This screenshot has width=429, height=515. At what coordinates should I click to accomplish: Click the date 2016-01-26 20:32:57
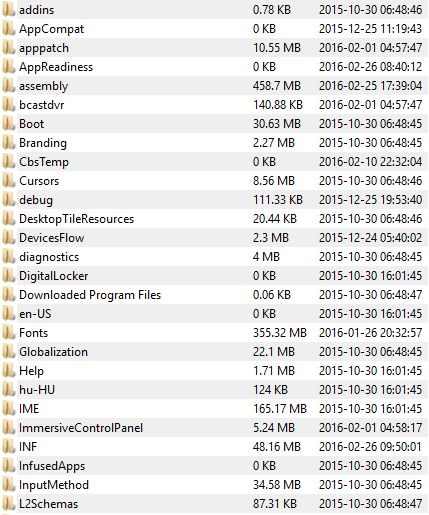[370, 333]
